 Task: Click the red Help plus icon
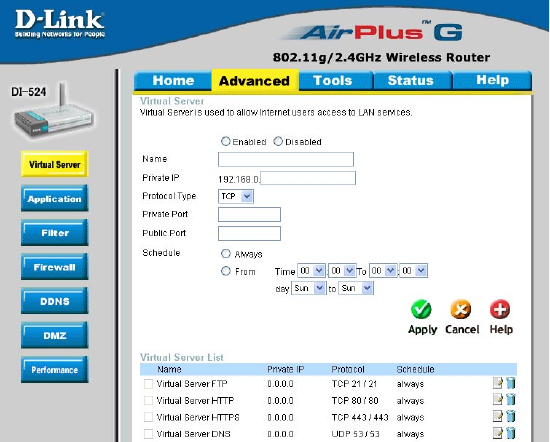click(x=500, y=309)
